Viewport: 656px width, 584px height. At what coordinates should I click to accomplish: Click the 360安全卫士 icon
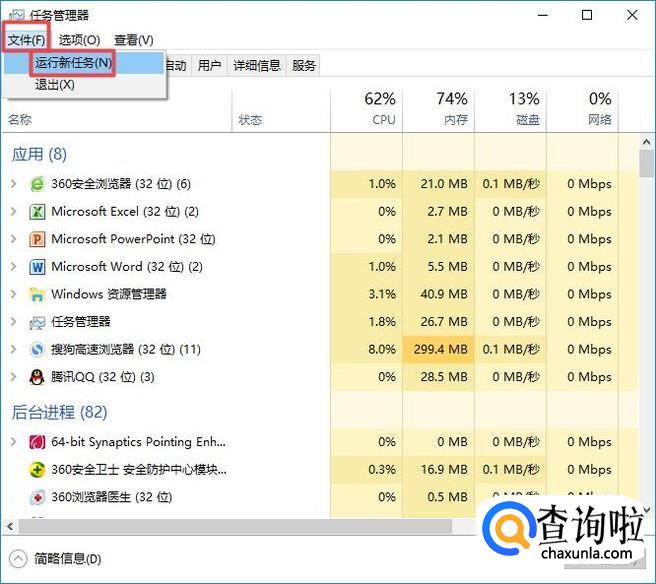point(37,470)
